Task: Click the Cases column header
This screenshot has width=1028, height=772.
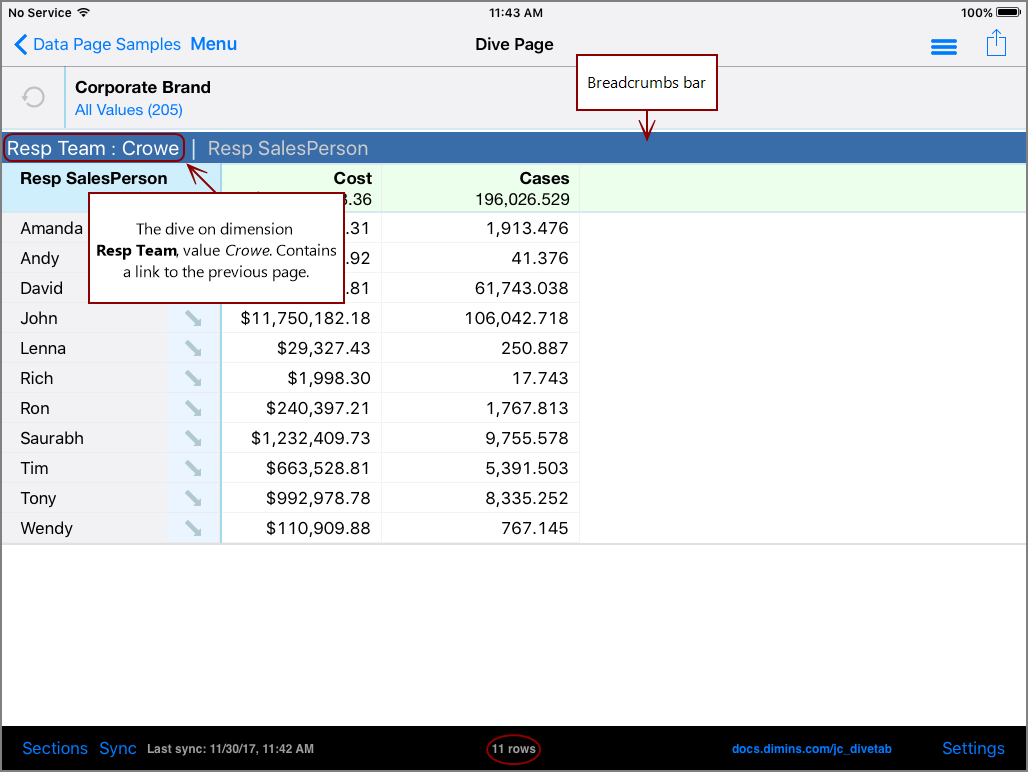Action: pos(543,178)
